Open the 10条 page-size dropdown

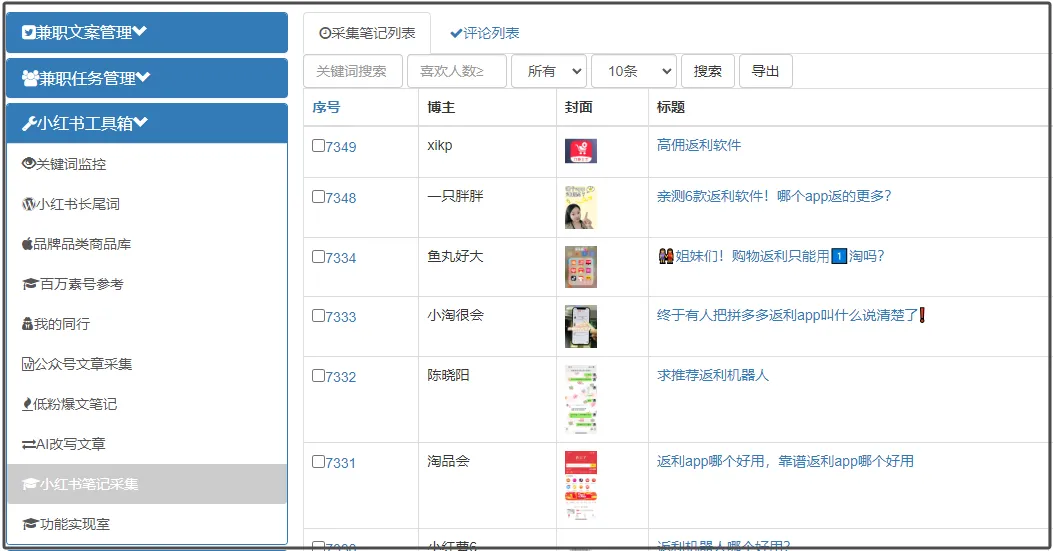(634, 71)
